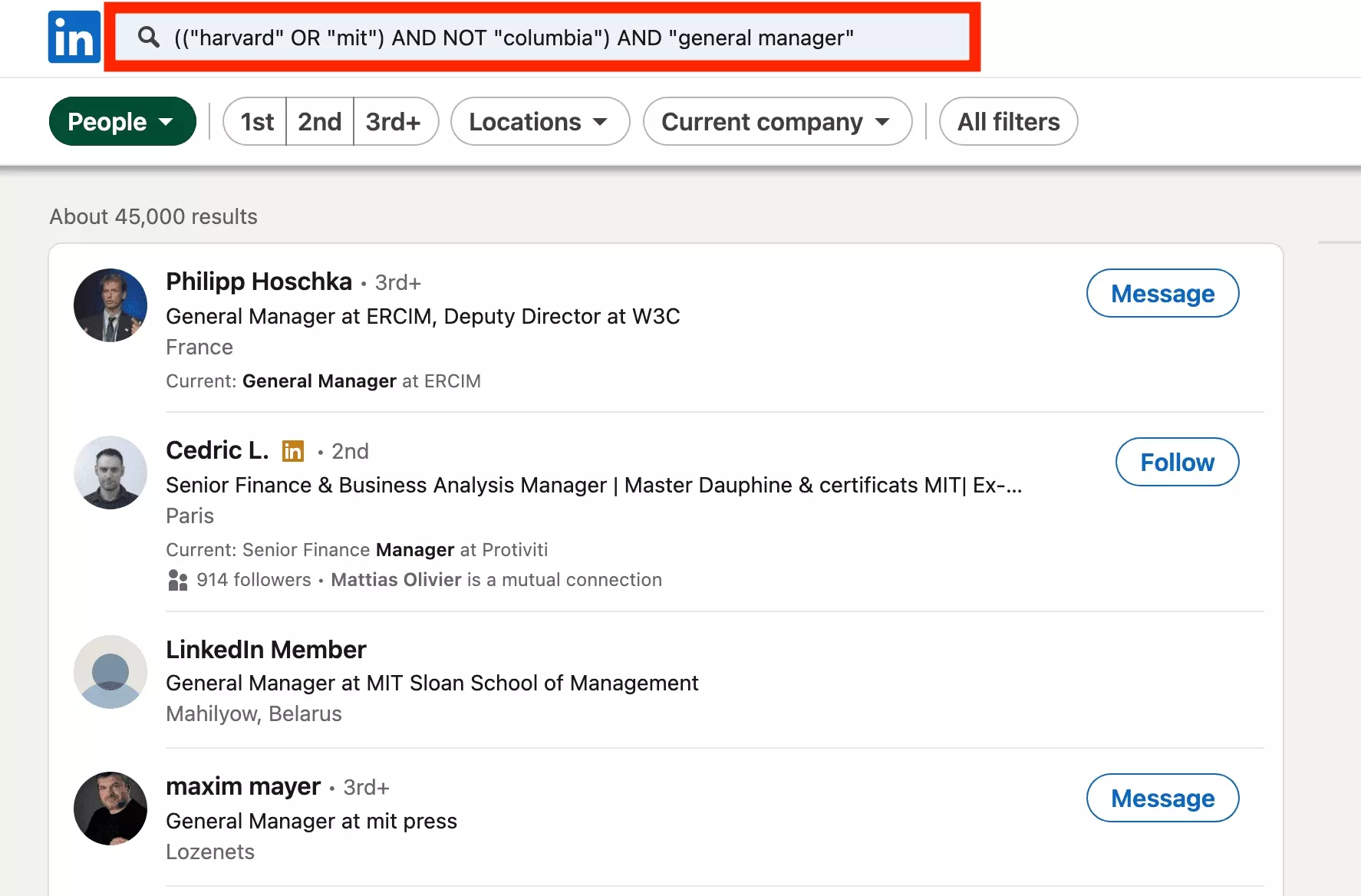This screenshot has width=1361, height=896.
Task: Click the 'About 45,000 results' text
Action: tap(153, 216)
